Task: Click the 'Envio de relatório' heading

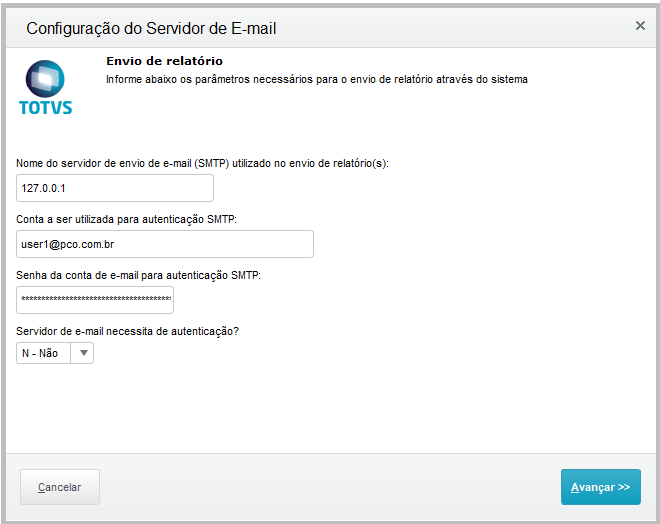Action: [x=164, y=62]
